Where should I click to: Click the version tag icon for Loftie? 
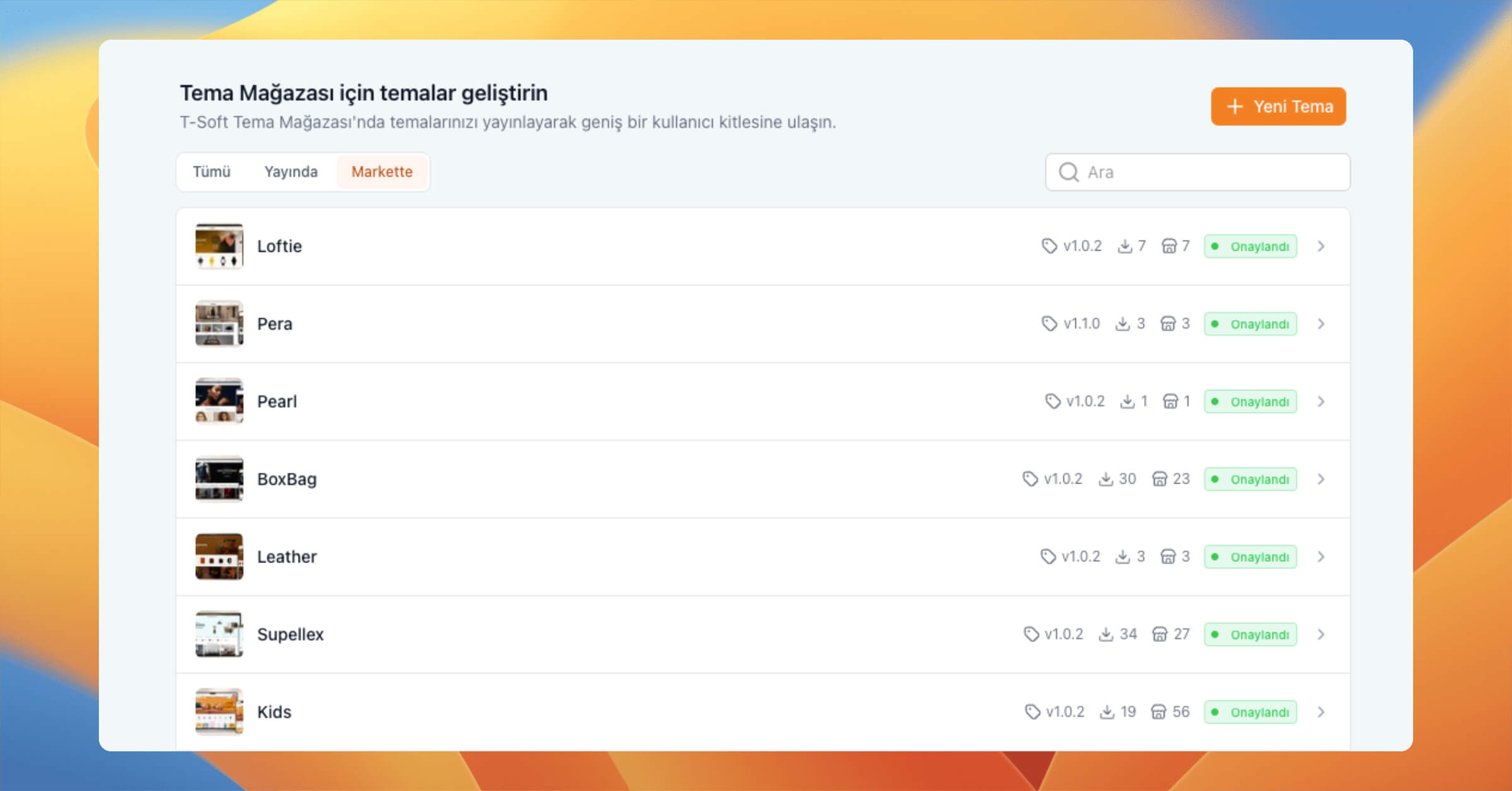coord(1049,246)
